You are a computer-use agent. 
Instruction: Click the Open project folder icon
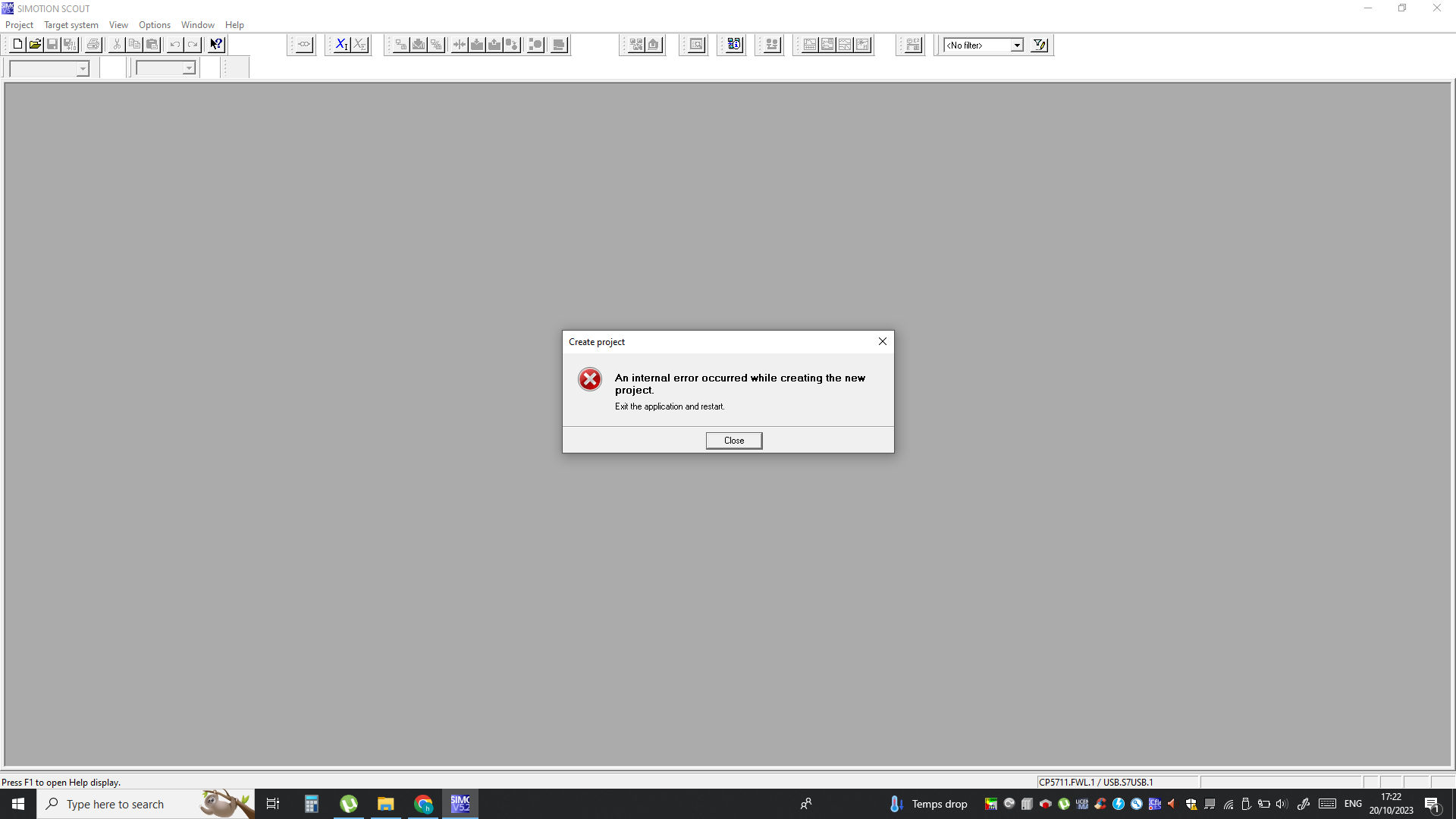click(35, 45)
